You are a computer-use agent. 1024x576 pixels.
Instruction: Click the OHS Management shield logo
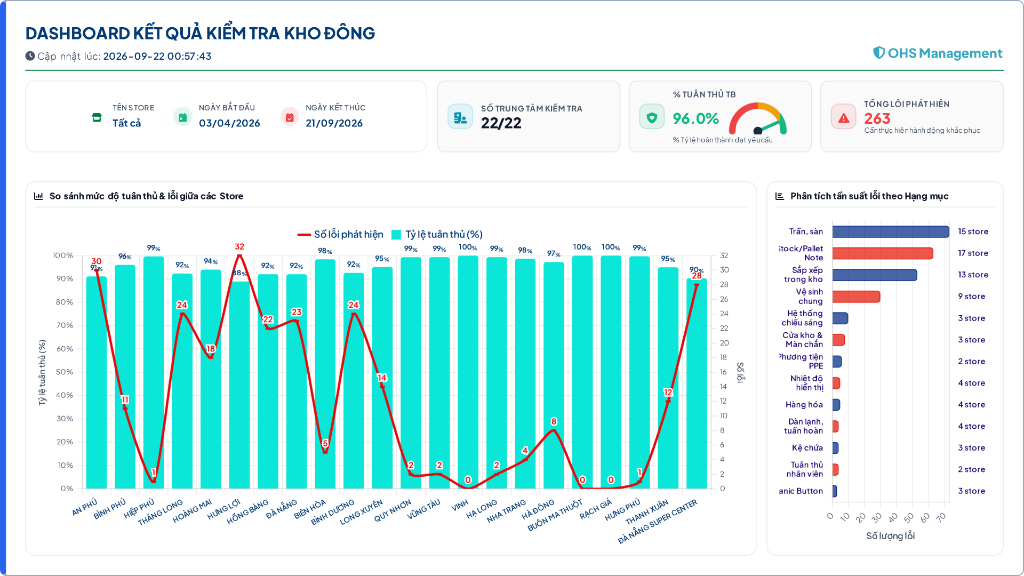879,53
